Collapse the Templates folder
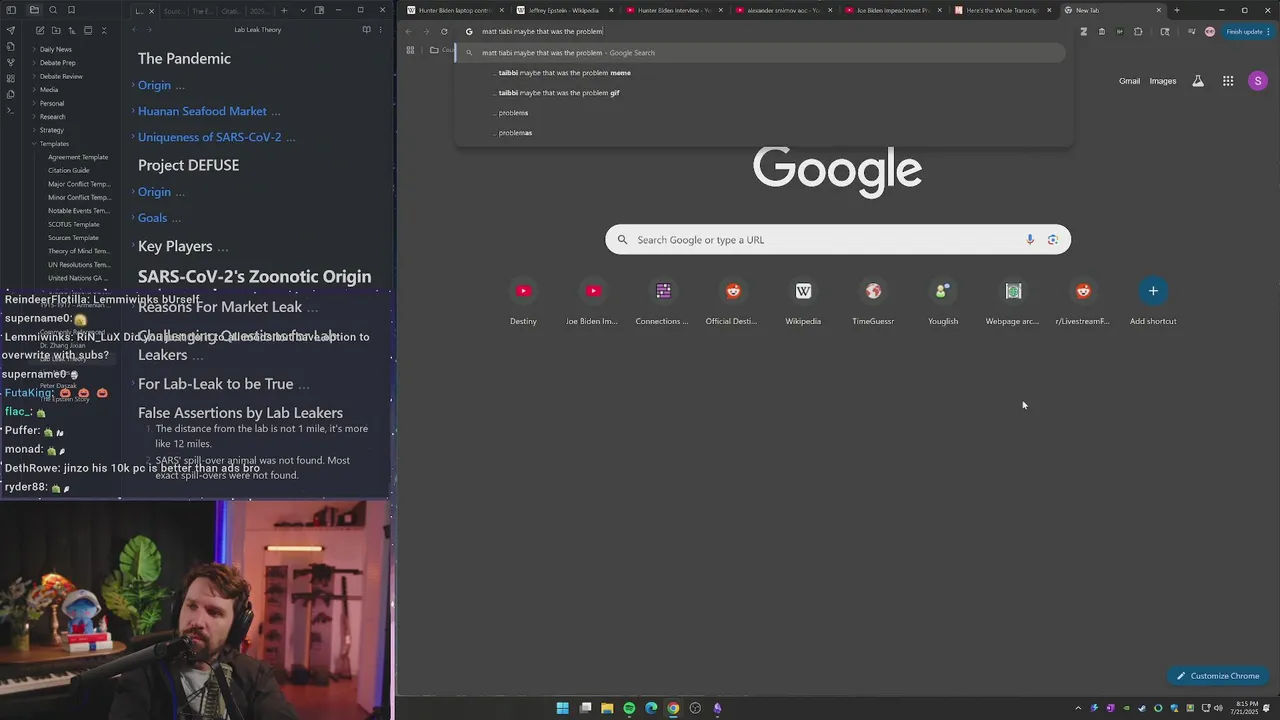The width and height of the screenshot is (1280, 720). tap(54, 144)
